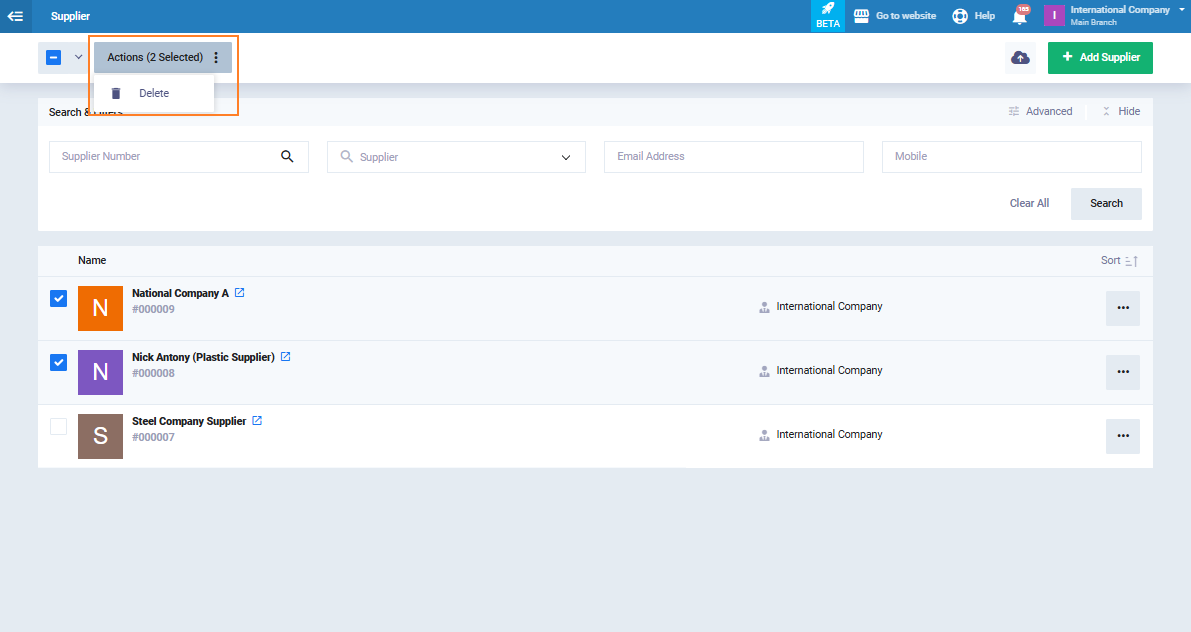
Task: Expand the select-all checkbox dropdown arrow
Action: [x=78, y=58]
